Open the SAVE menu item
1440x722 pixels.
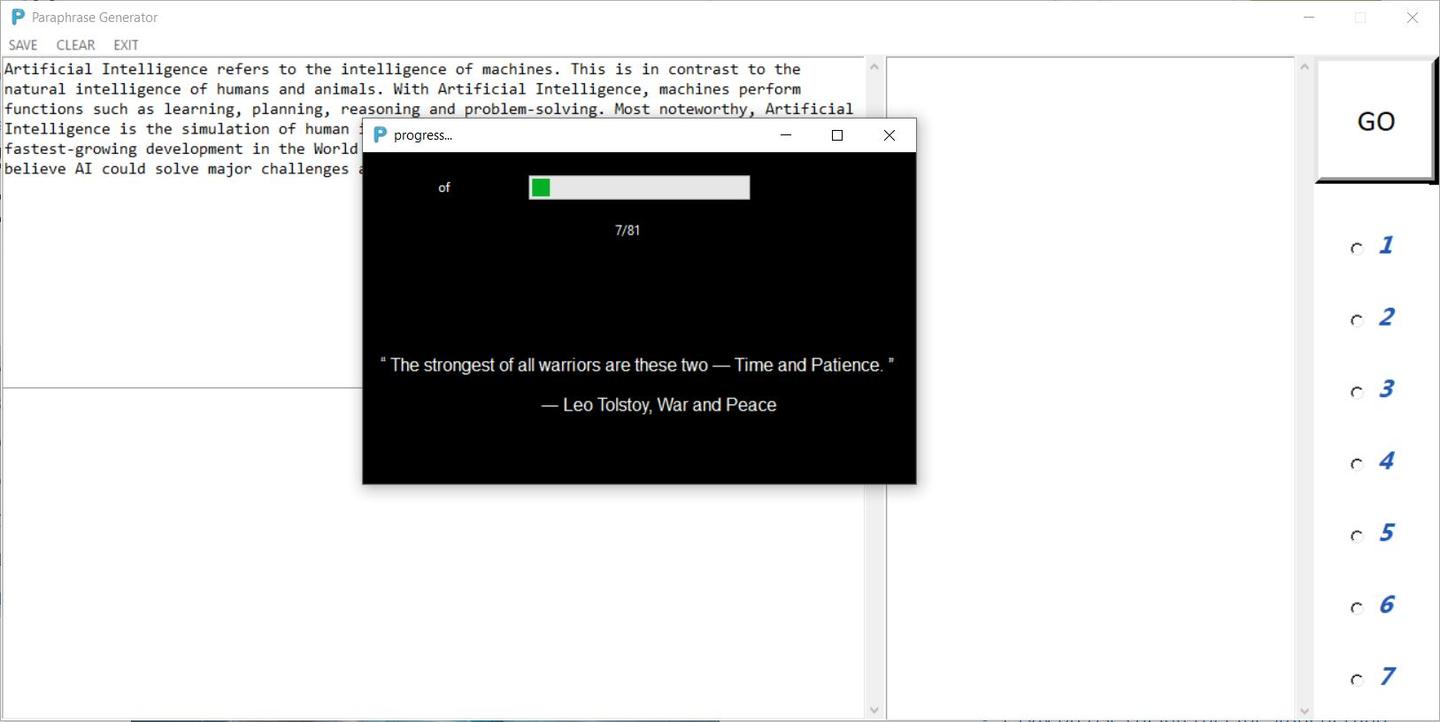23,45
